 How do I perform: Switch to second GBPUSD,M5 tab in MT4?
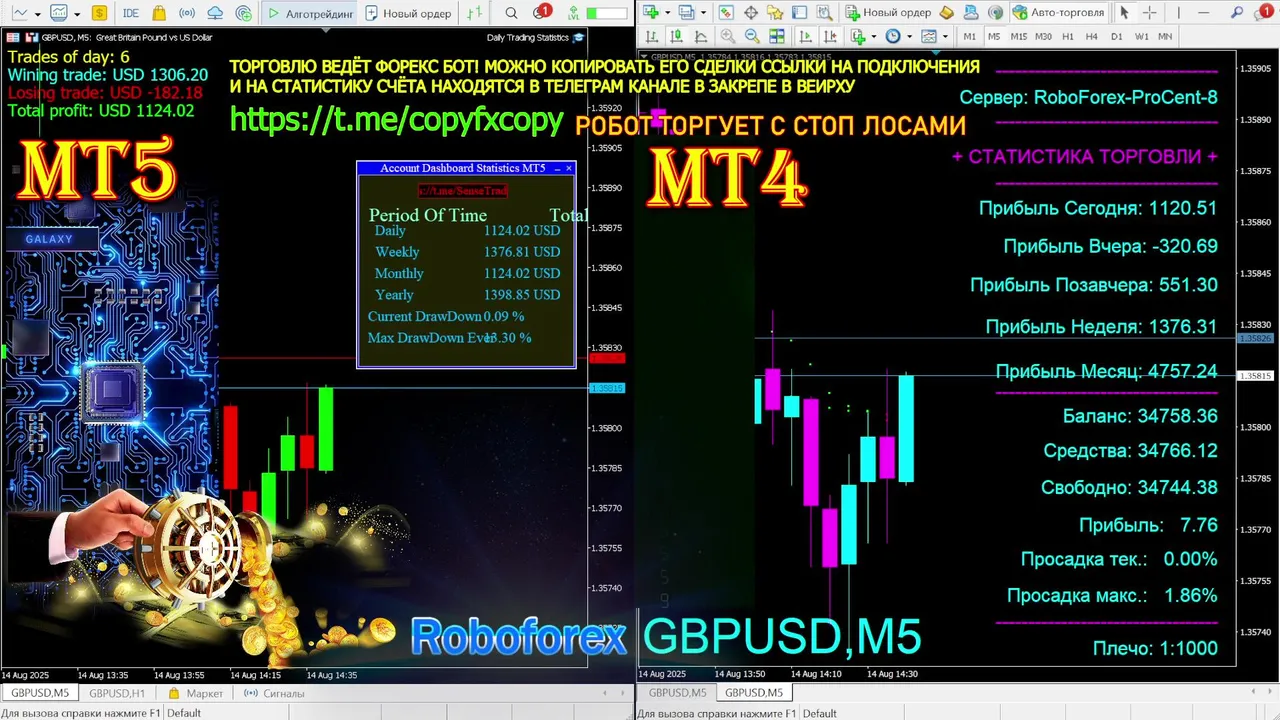(754, 692)
